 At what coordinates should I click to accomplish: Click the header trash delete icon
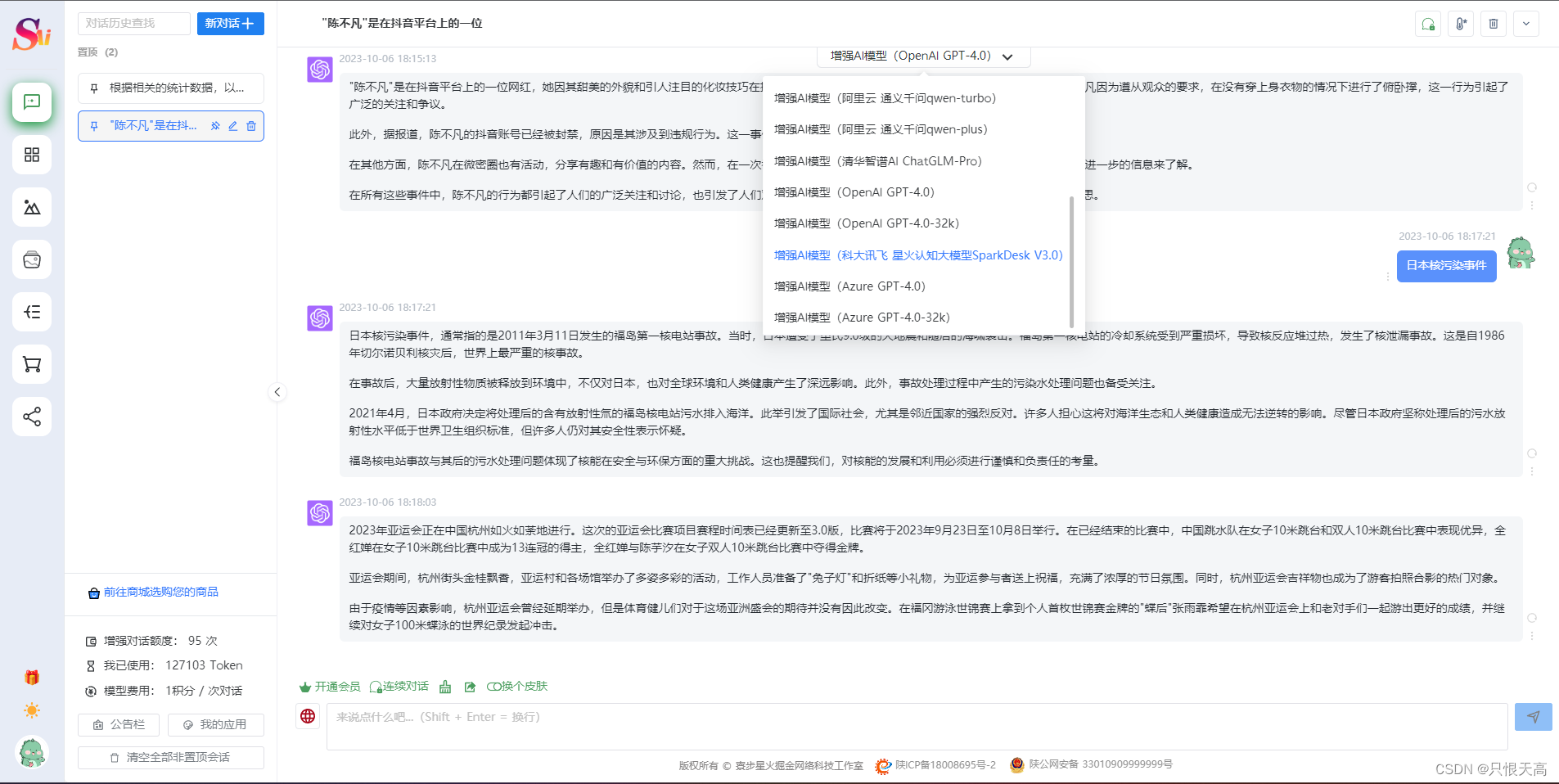point(1494,24)
